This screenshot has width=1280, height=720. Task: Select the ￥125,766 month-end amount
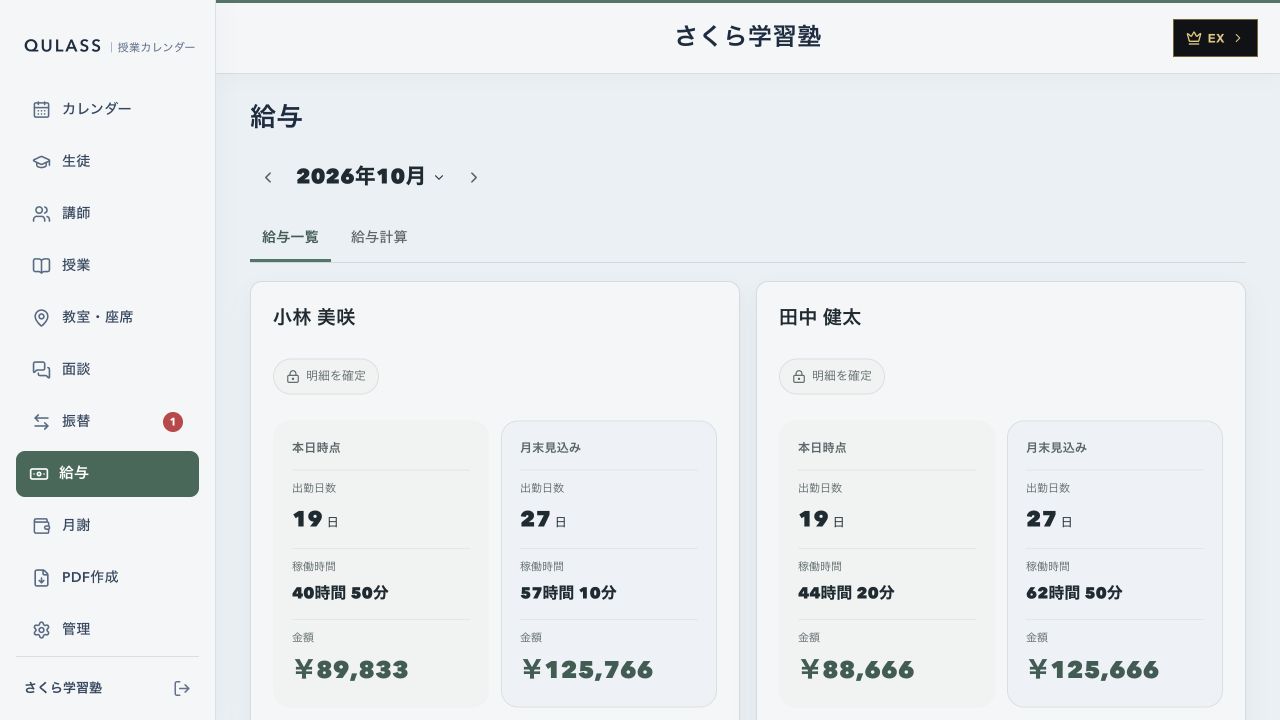(x=587, y=669)
